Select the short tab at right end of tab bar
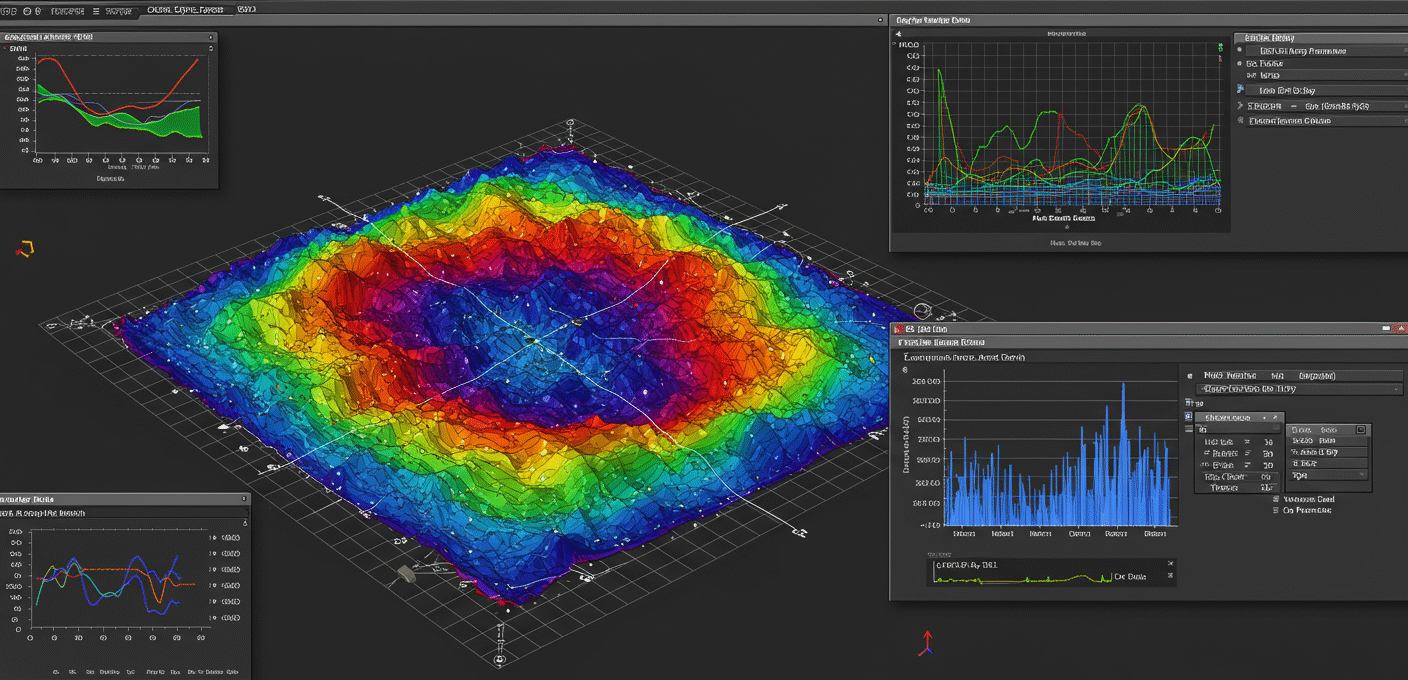The height and width of the screenshot is (680, 1408). point(247,10)
